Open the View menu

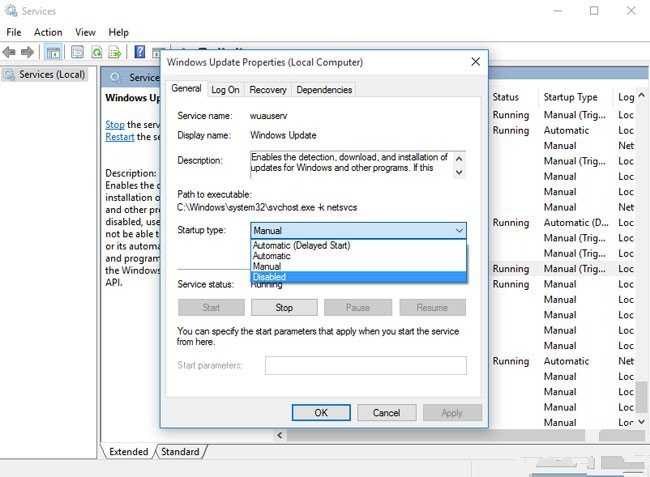(85, 32)
